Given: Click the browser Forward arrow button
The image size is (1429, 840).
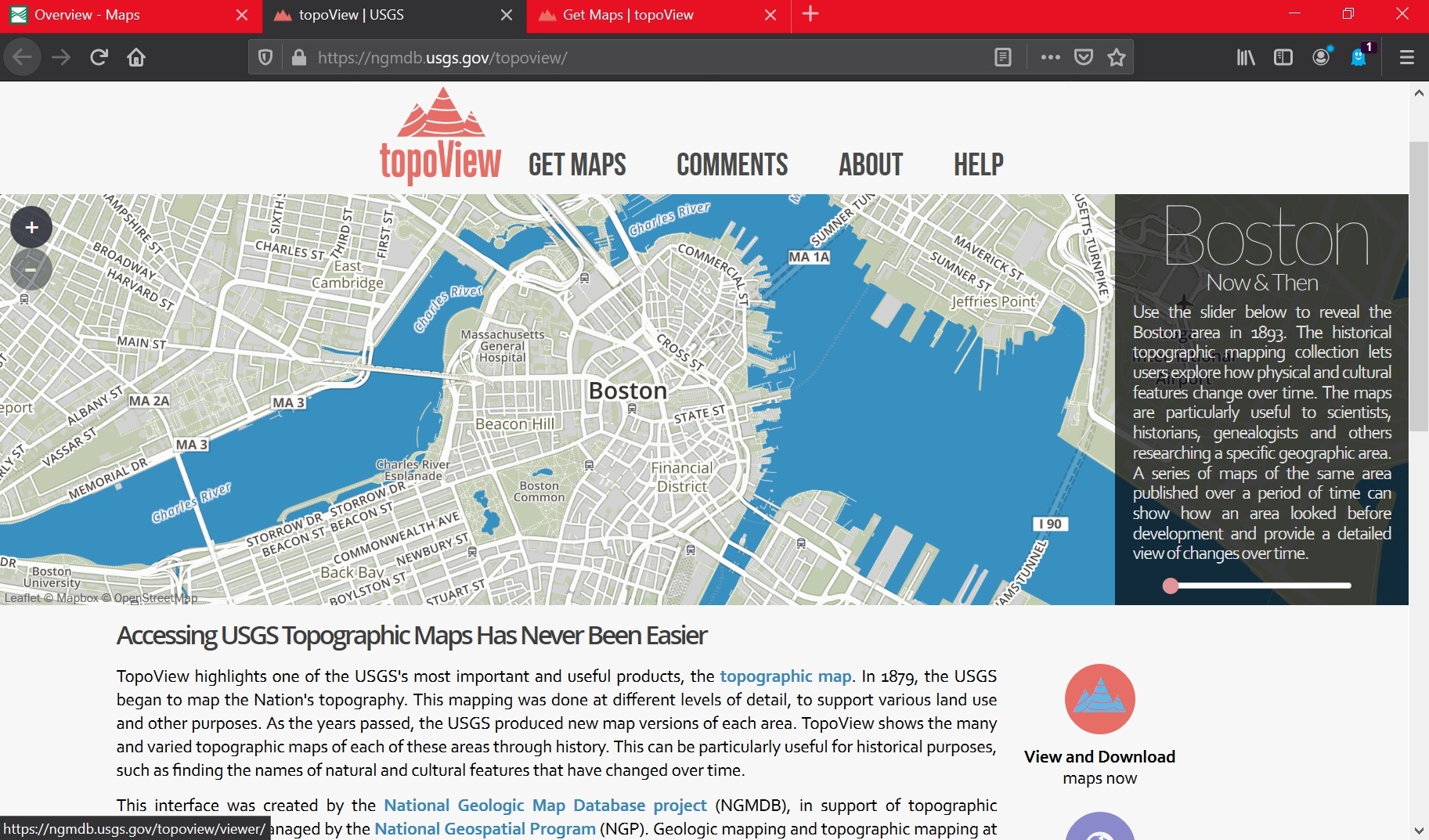Looking at the screenshot, I should pyautogui.click(x=61, y=57).
